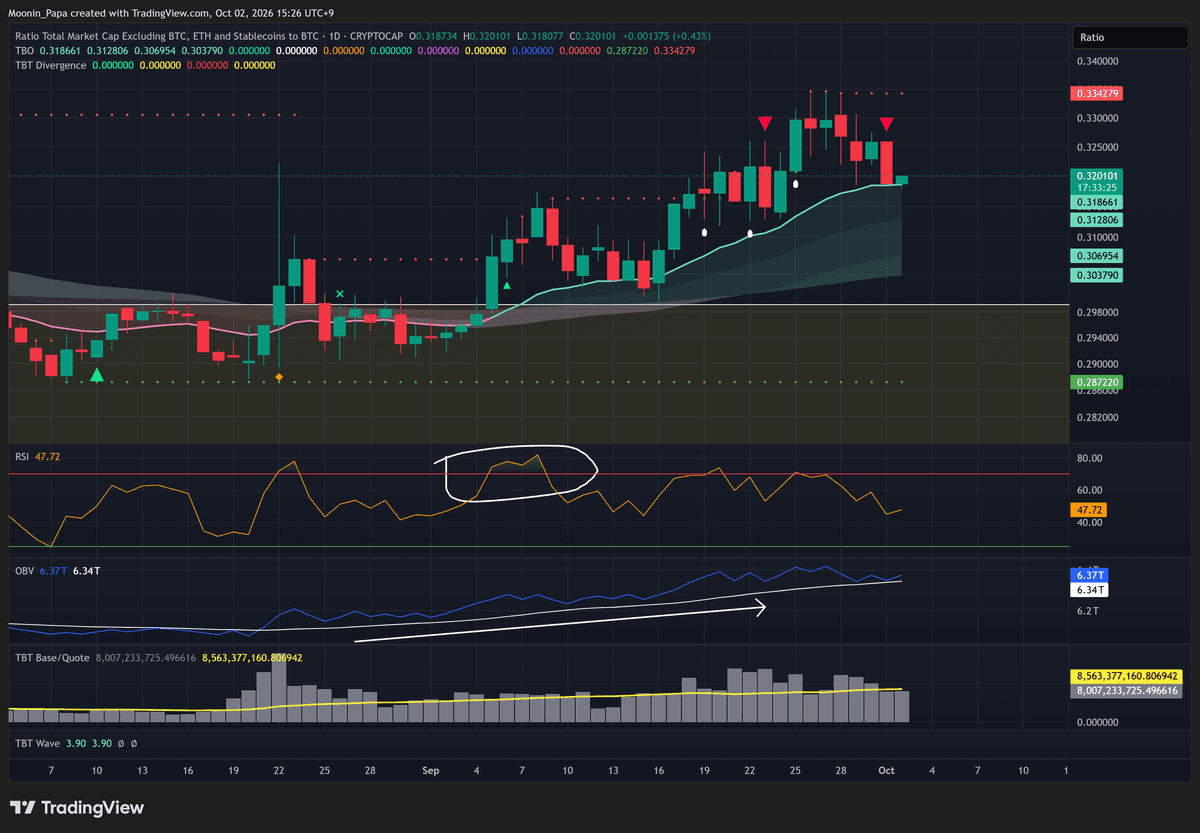Click the large green up-triangle buy signal
Screen dimensions: 1200x833
click(97, 375)
